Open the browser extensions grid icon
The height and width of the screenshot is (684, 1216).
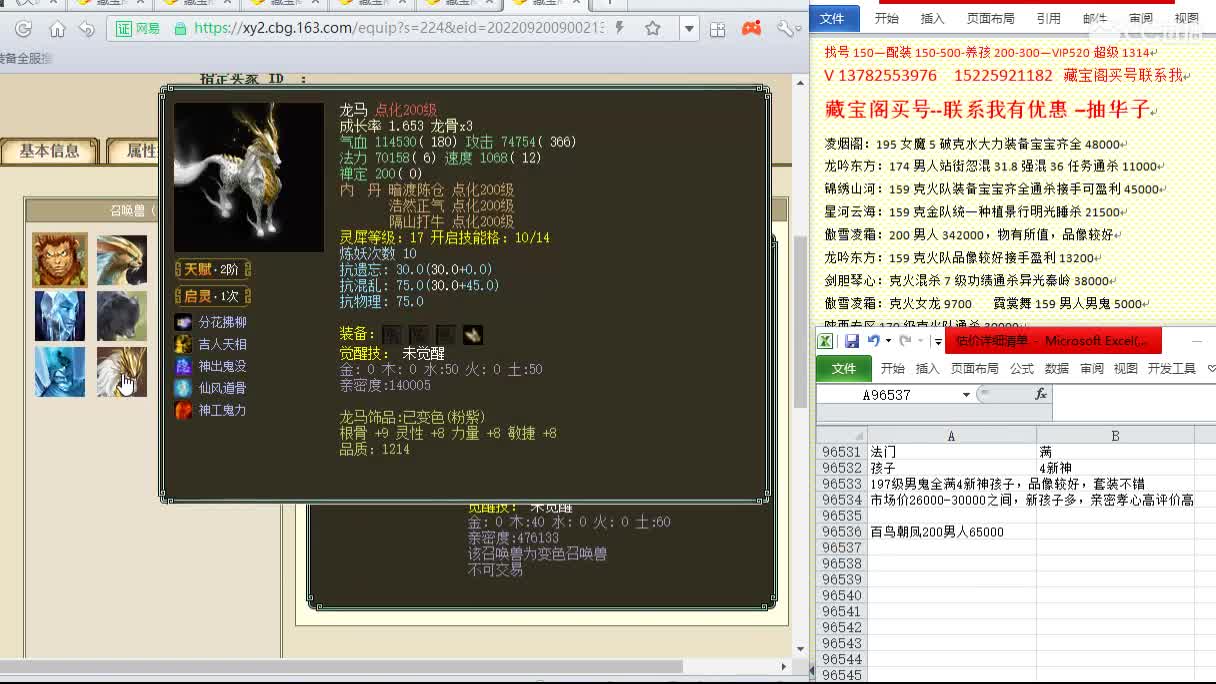click(x=717, y=29)
